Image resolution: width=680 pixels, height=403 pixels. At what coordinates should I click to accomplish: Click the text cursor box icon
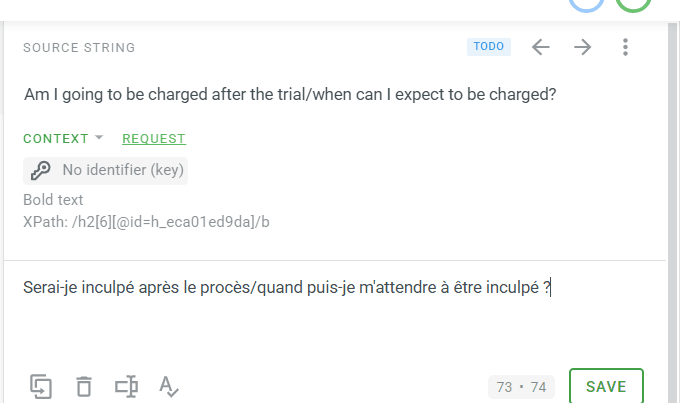(126, 386)
